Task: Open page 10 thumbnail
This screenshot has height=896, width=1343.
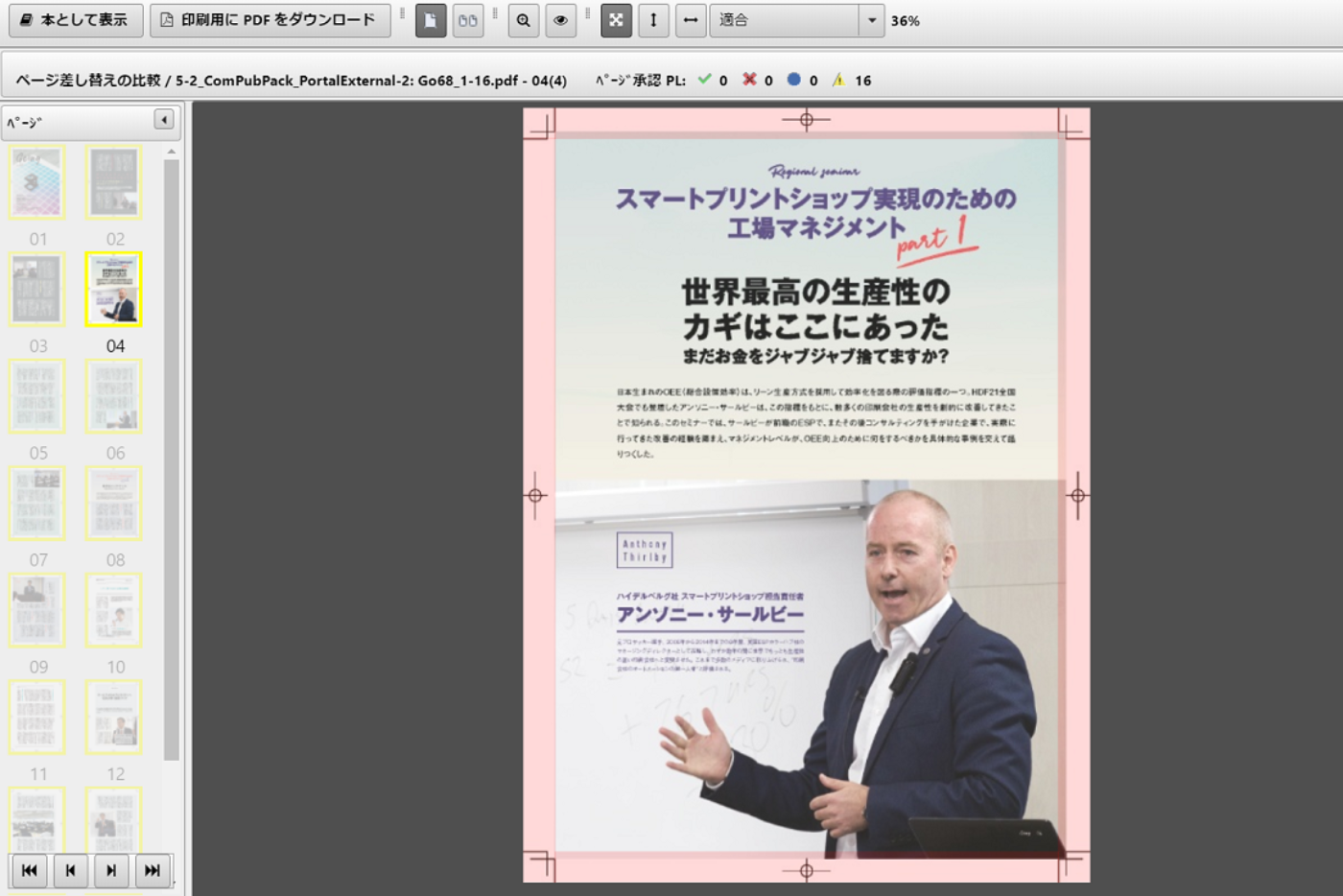Action: tap(114, 610)
